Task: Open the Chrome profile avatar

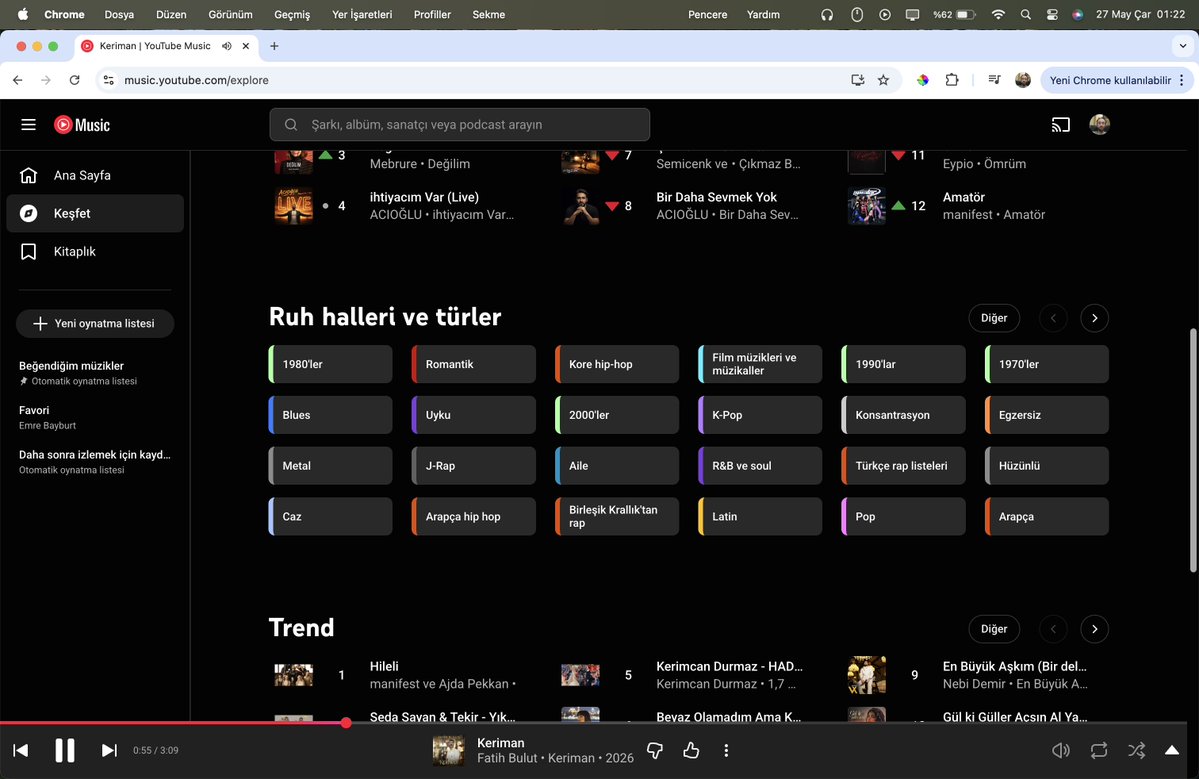Action: click(1023, 80)
